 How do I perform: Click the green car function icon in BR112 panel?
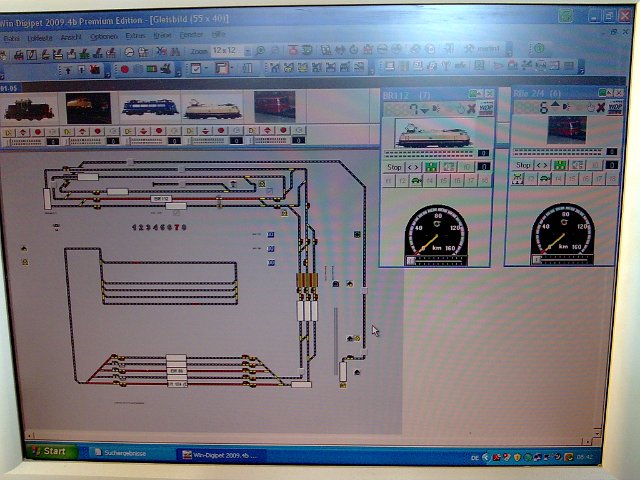click(416, 180)
